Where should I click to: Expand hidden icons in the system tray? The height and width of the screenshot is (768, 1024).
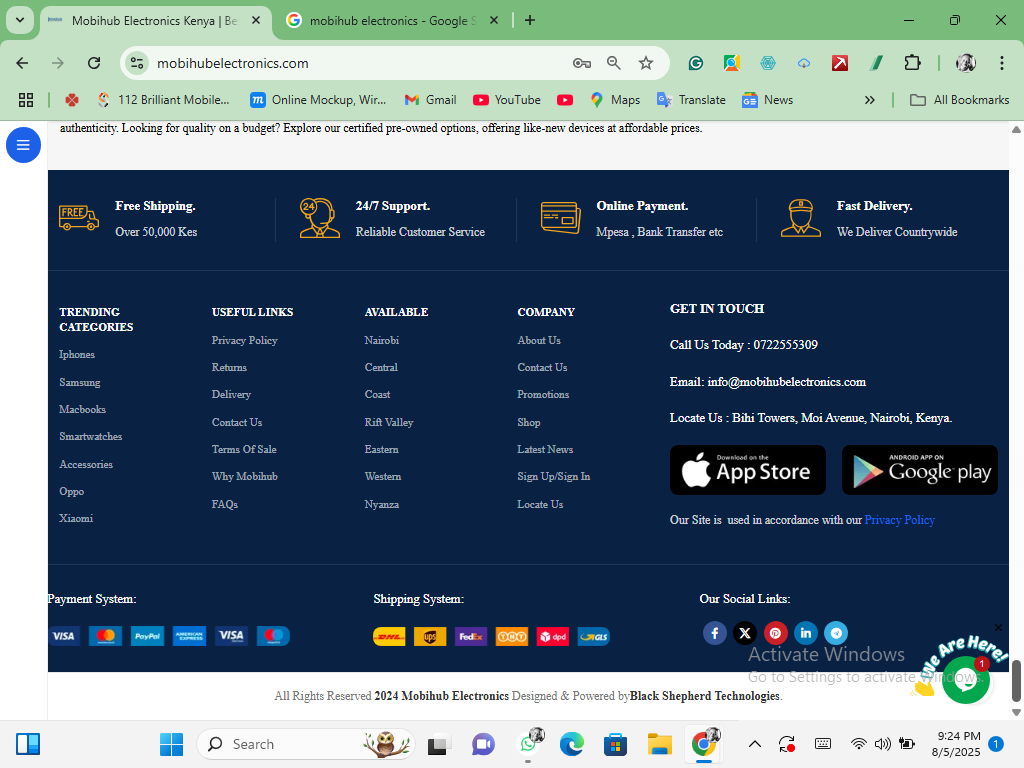click(755, 744)
